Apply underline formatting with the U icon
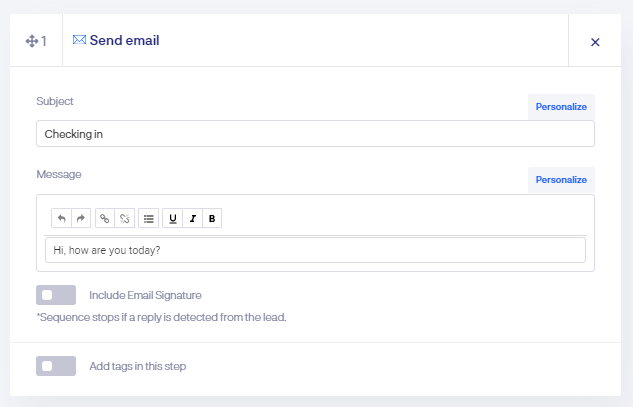The width and height of the screenshot is (633, 407). coord(173,218)
